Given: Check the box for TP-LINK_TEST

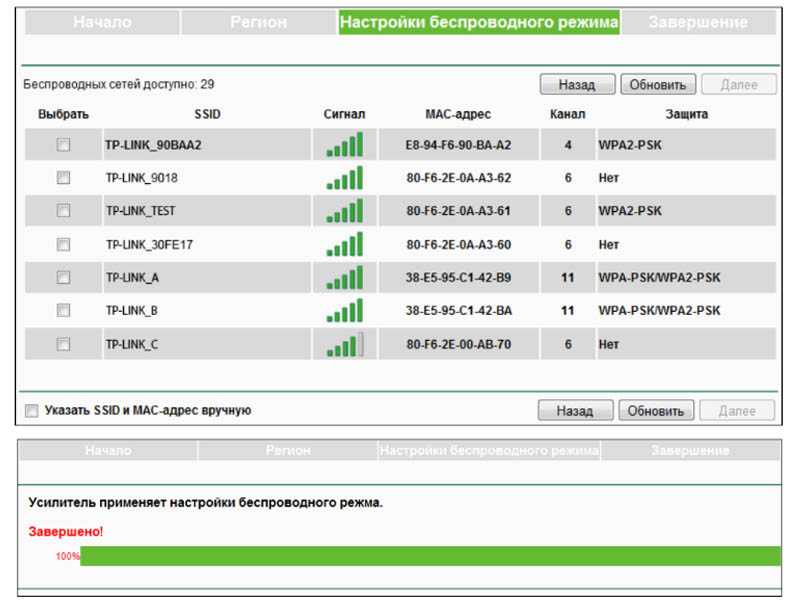Looking at the screenshot, I should pyautogui.click(x=63, y=211).
